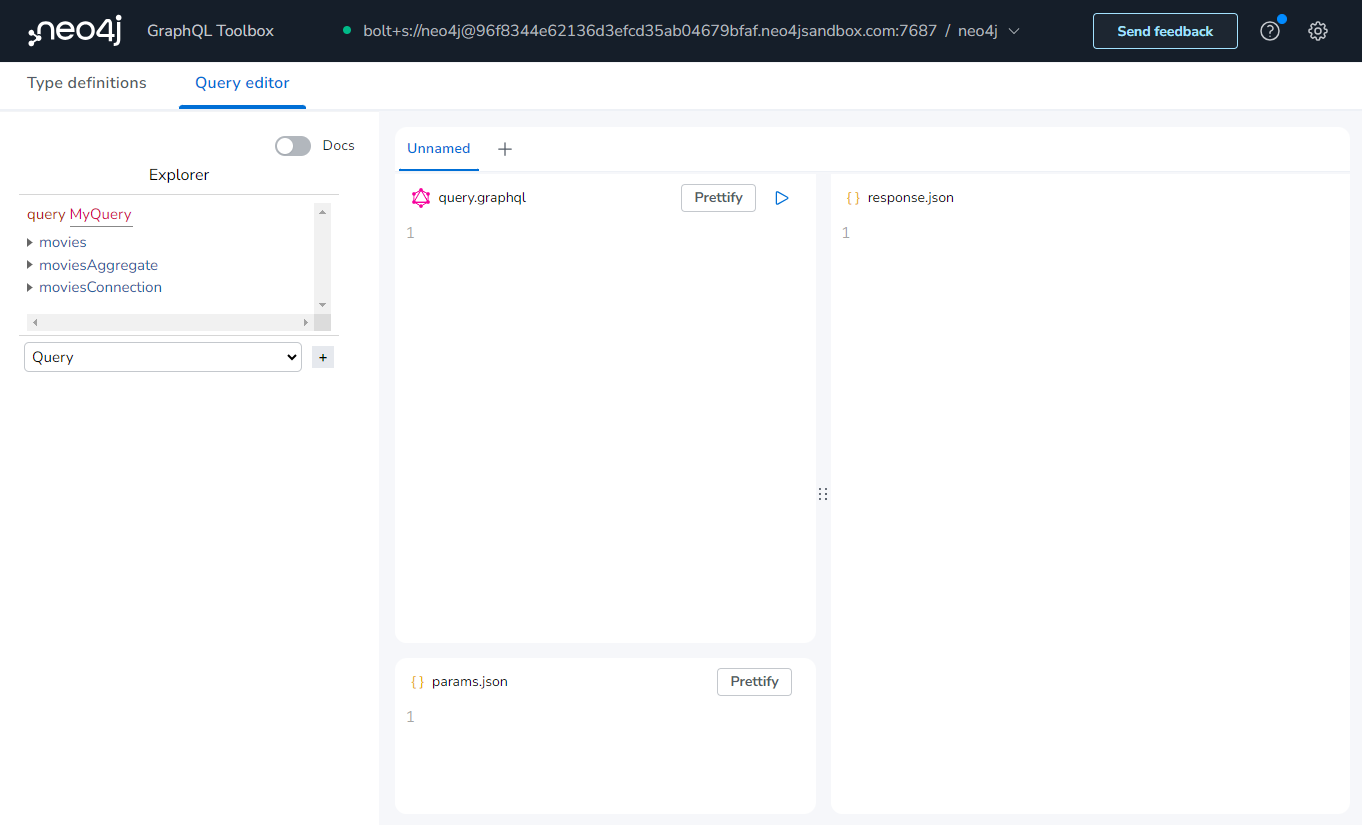Click the braces icon next to params.json
Screen dimensions: 1362x825
pos(417,681)
